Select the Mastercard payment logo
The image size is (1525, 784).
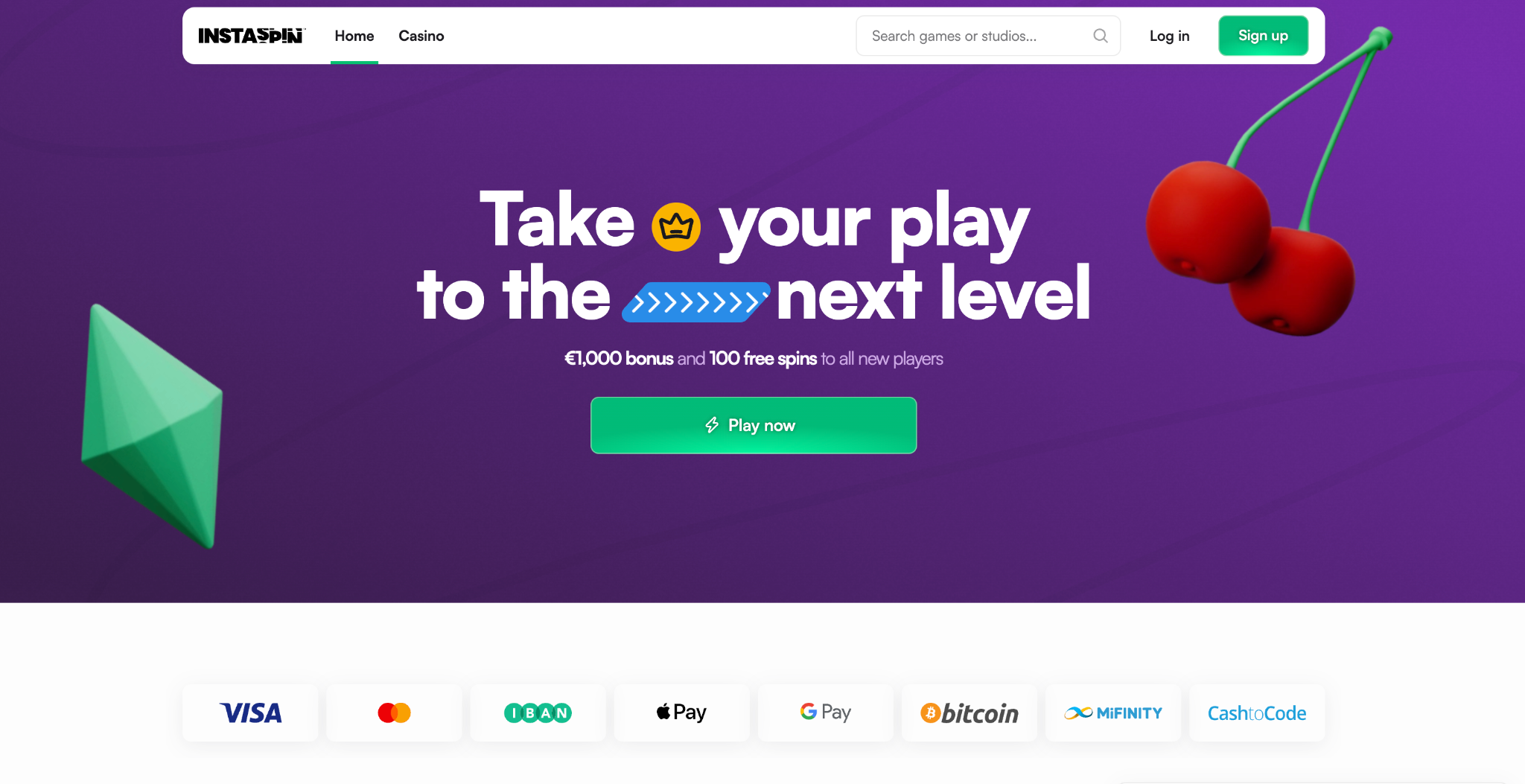click(x=394, y=713)
